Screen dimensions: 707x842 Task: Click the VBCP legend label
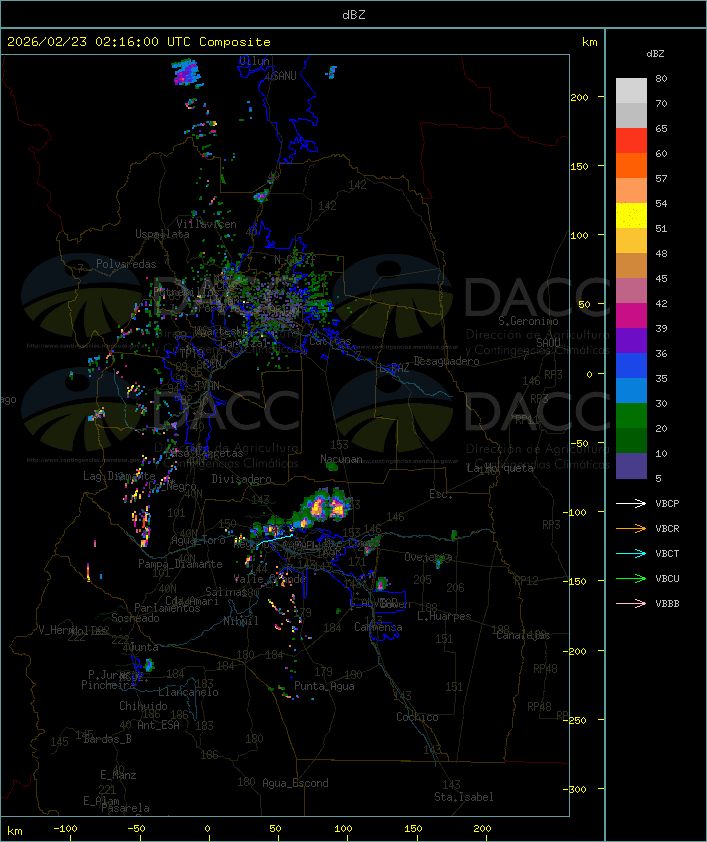(667, 504)
